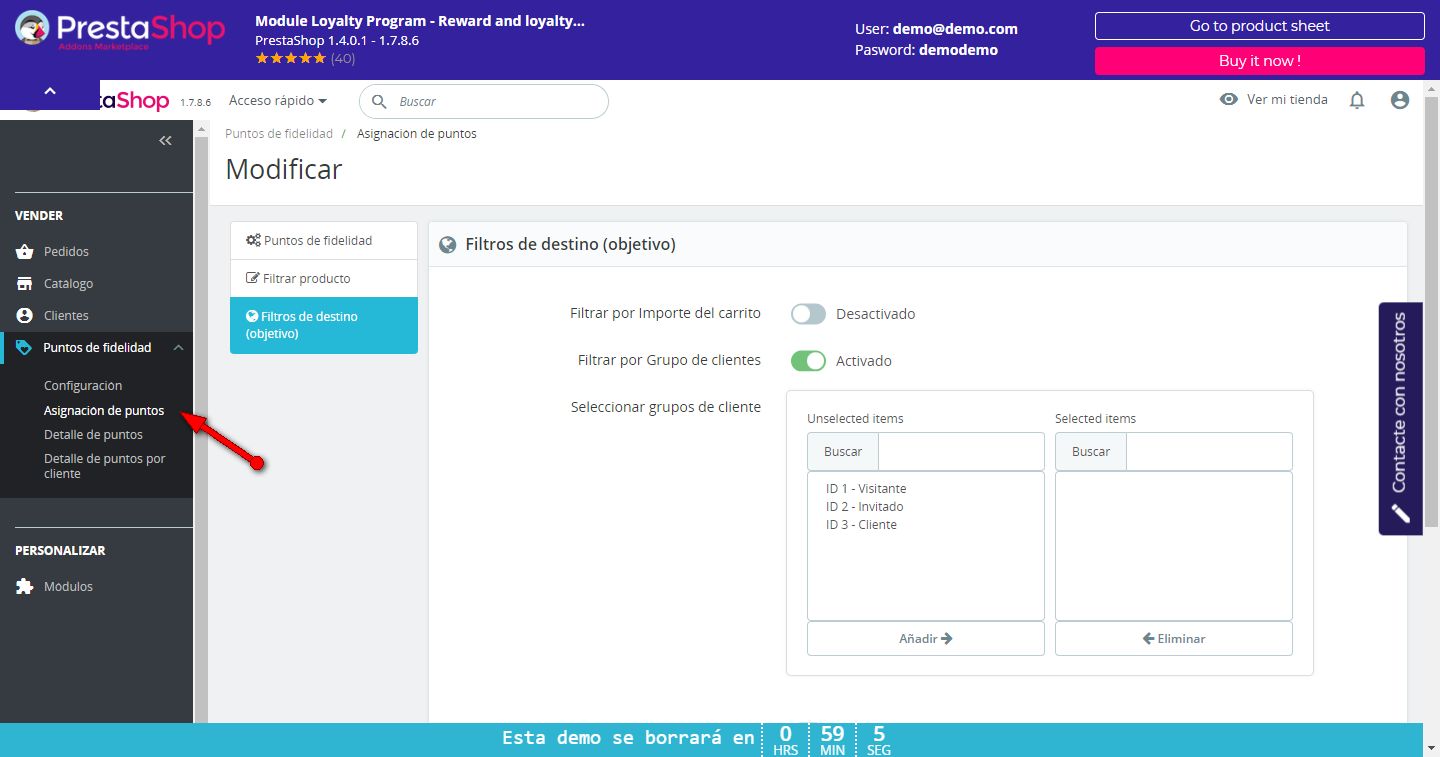Click the product star rating
This screenshot has height=757, width=1440.
[291, 59]
